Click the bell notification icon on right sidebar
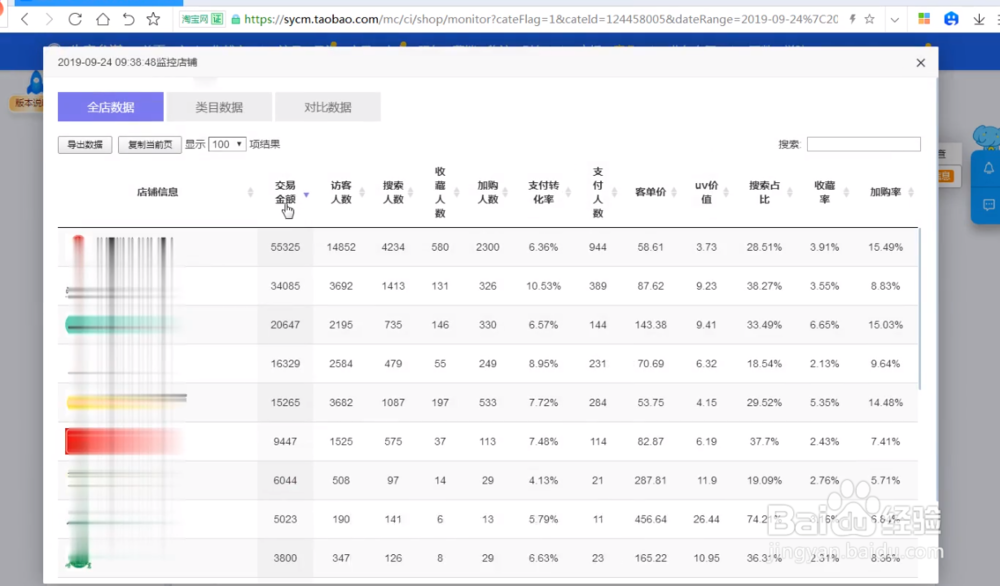Screen dimensions: 1000x586 pos(989,168)
